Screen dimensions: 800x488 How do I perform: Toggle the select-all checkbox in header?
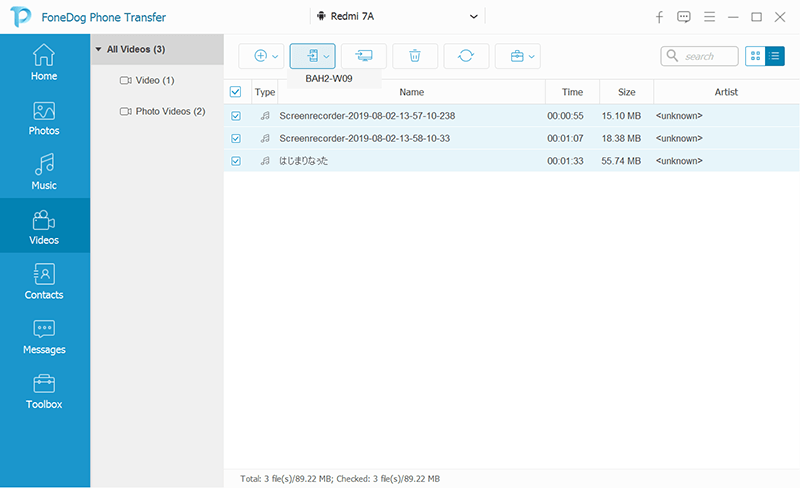(x=235, y=92)
